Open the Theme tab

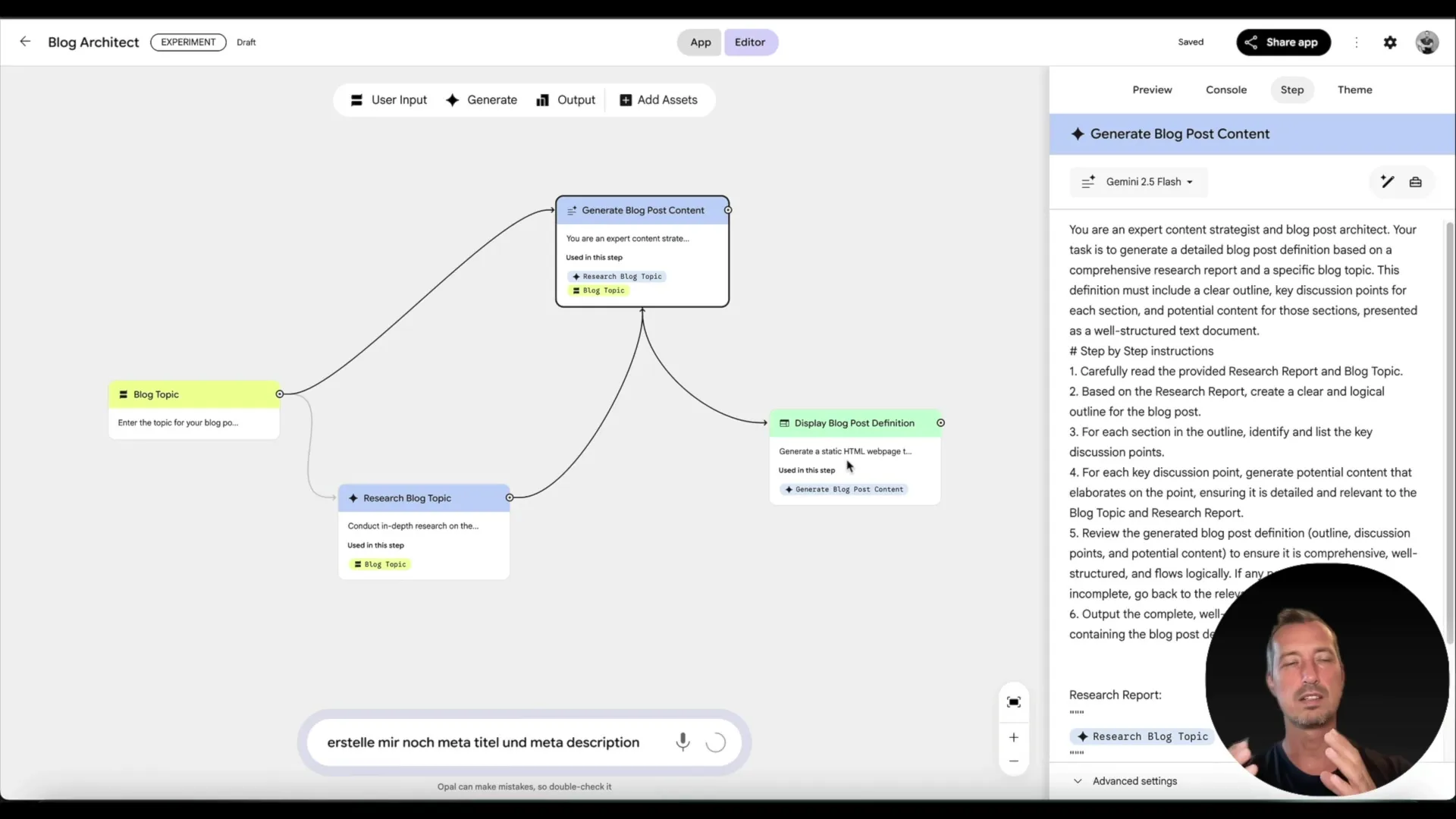point(1355,89)
